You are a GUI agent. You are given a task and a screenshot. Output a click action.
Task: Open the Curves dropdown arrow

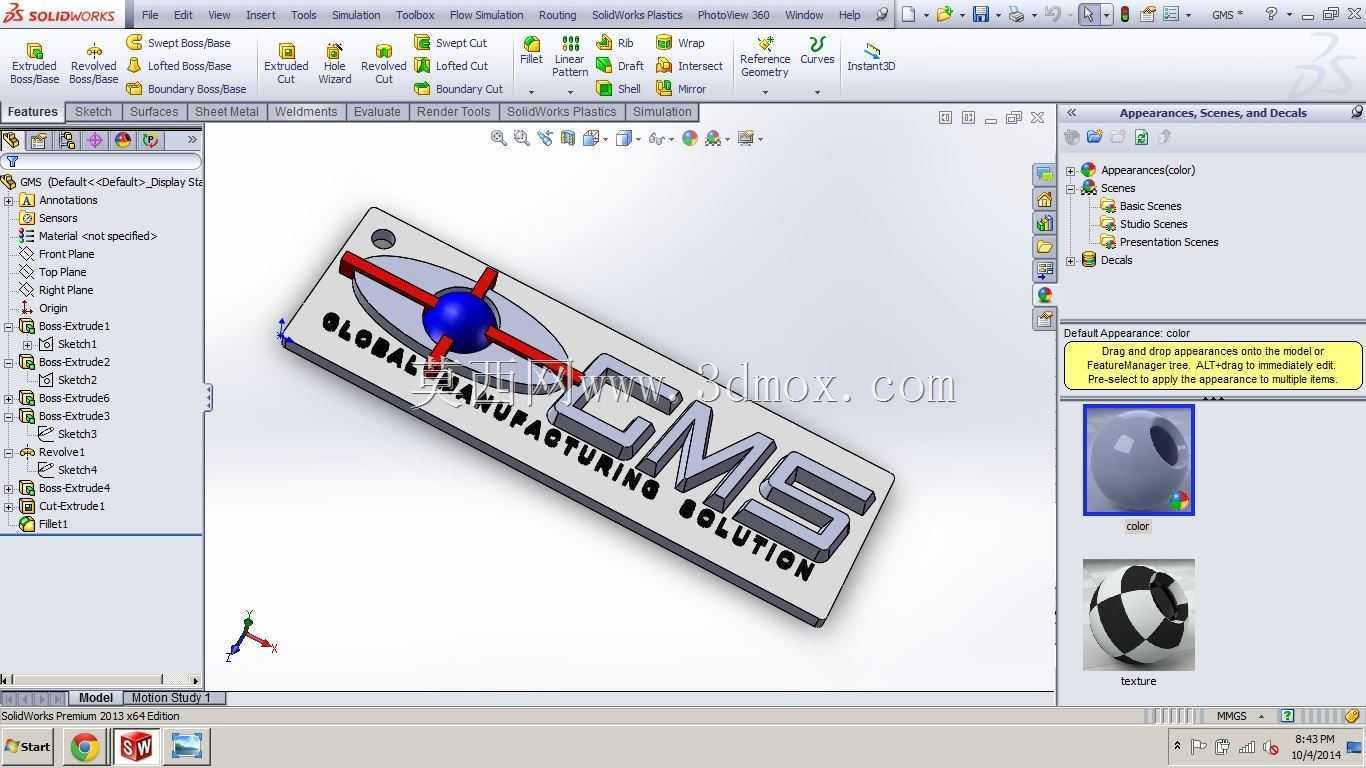[817, 92]
